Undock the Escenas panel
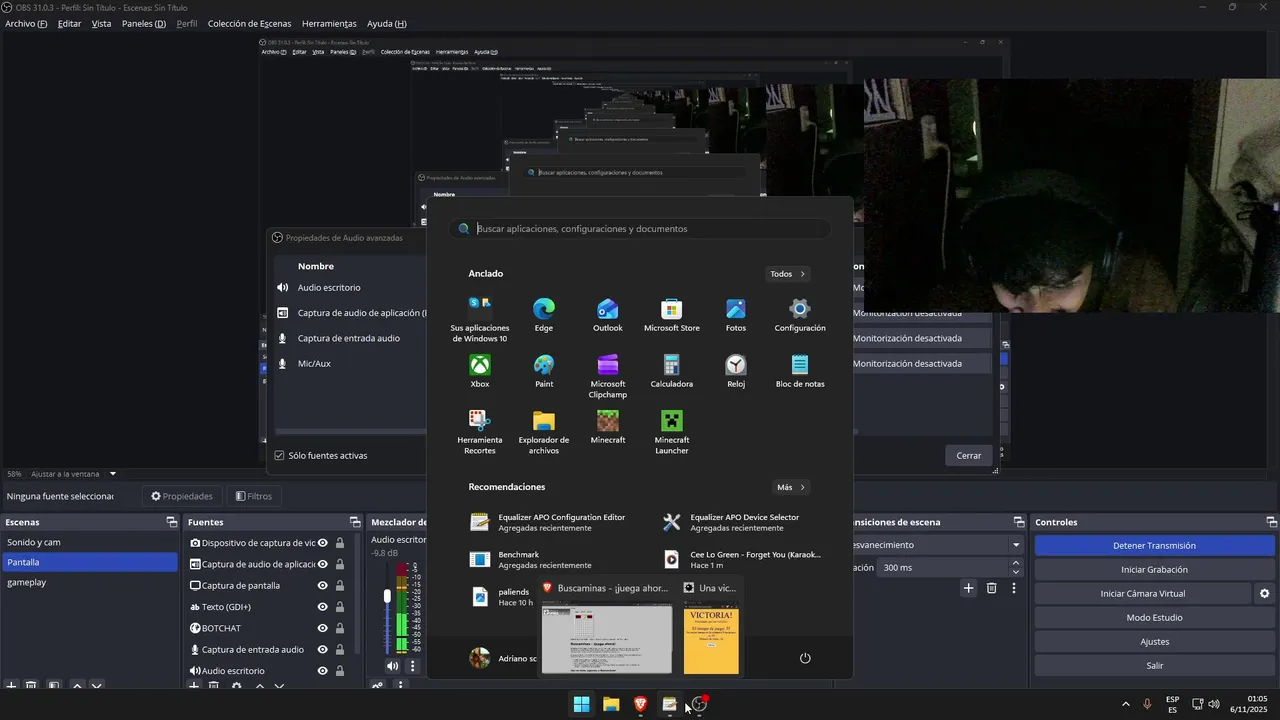Viewport: 1280px width, 720px height. point(171,522)
